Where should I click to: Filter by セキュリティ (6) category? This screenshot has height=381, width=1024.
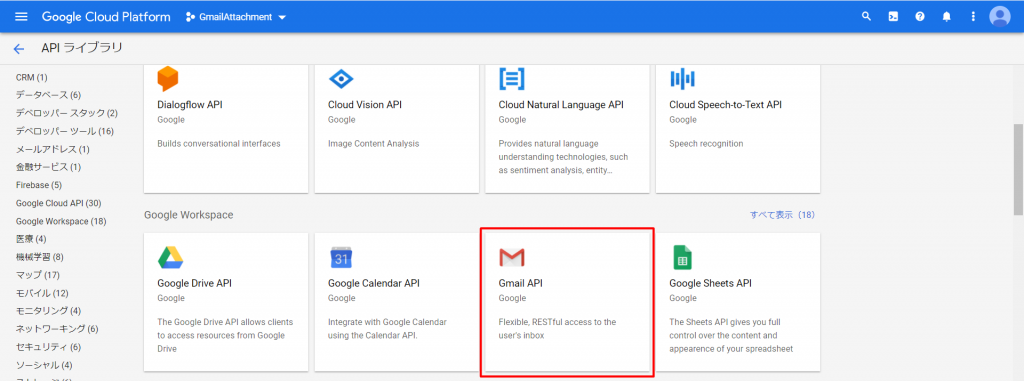[48, 347]
